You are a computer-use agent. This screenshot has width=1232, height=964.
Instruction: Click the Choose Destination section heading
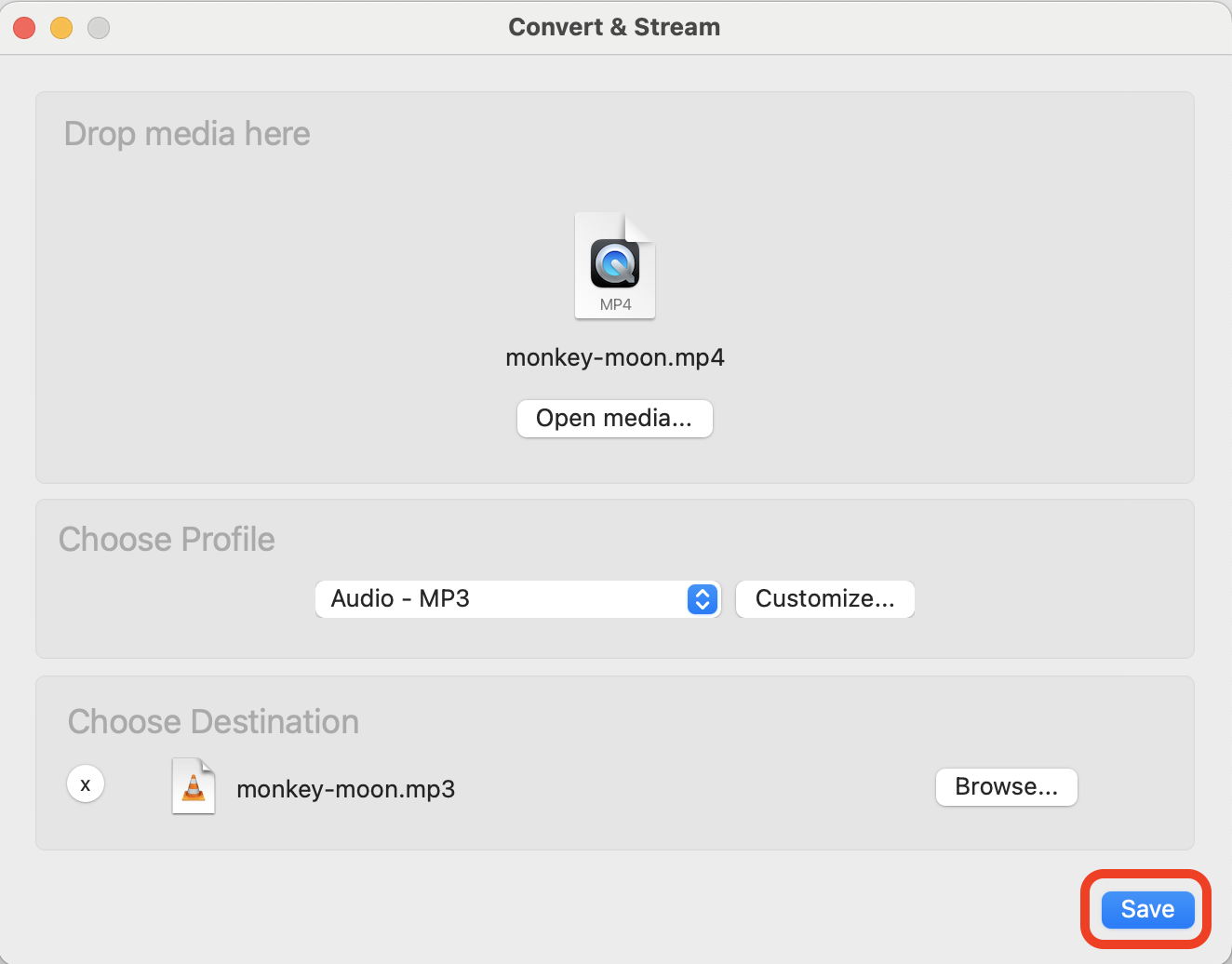coord(212,721)
